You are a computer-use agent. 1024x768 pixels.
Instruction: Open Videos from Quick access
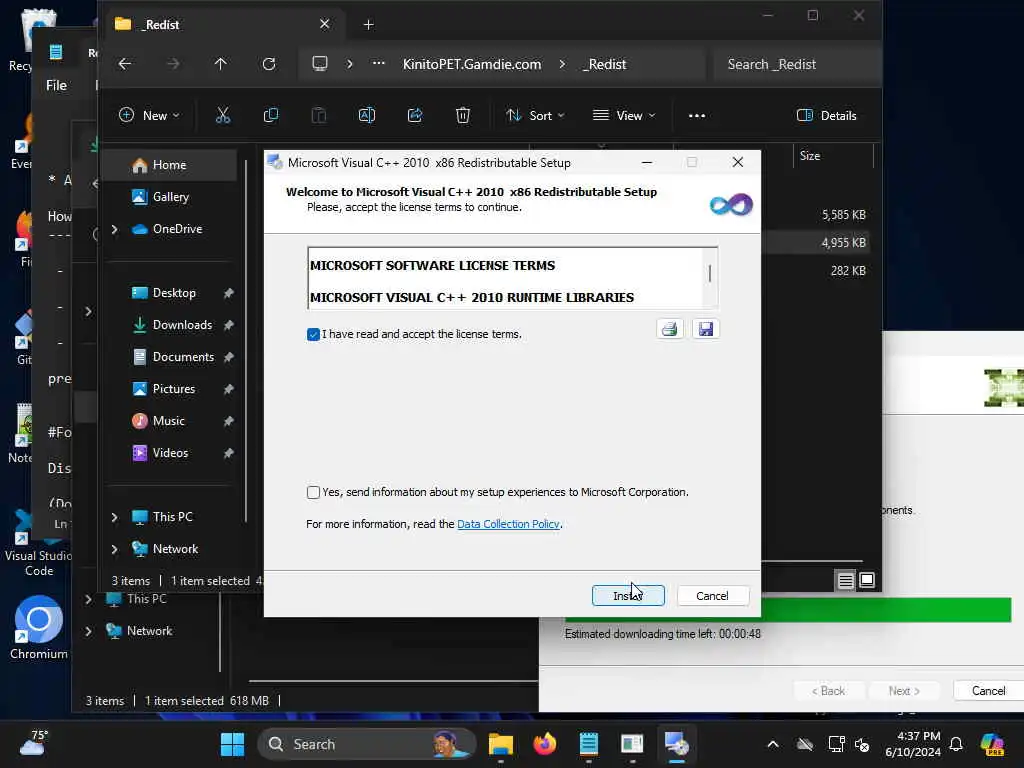coord(172,453)
